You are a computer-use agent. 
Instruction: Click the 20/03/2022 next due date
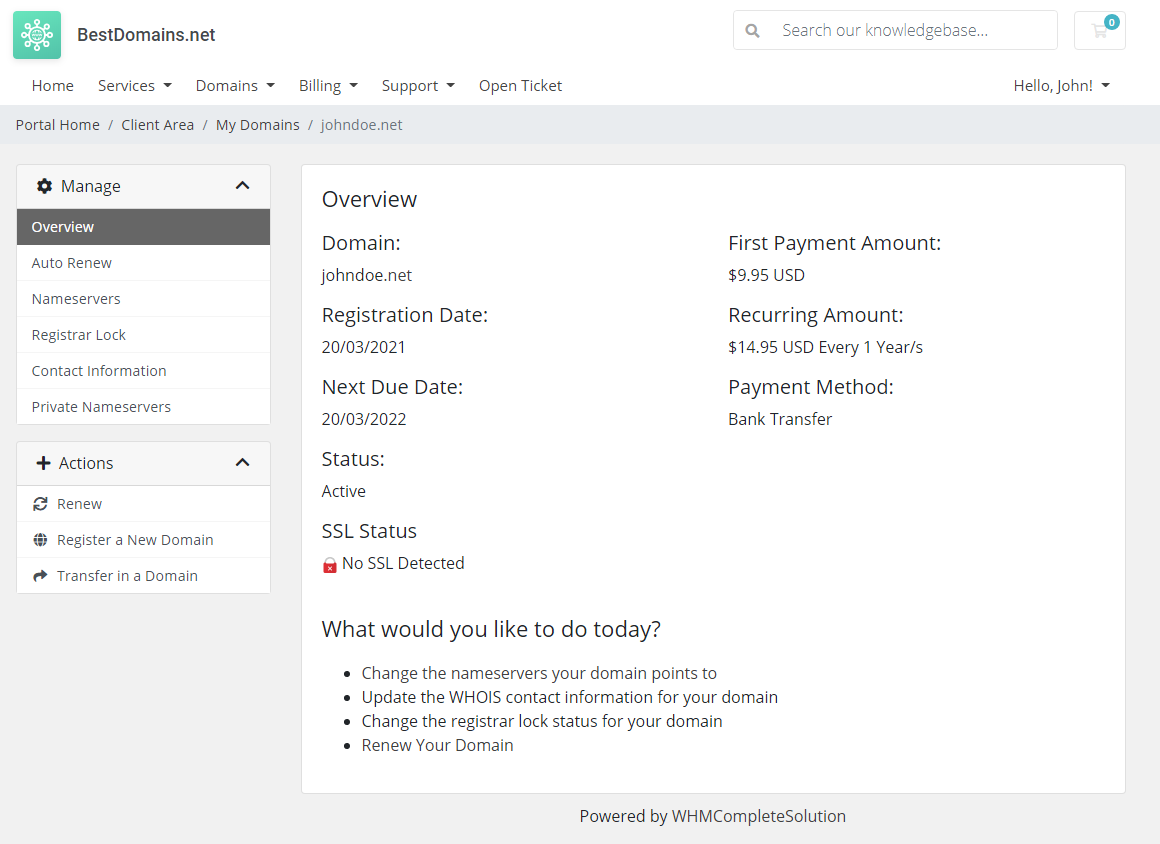[x=364, y=419]
